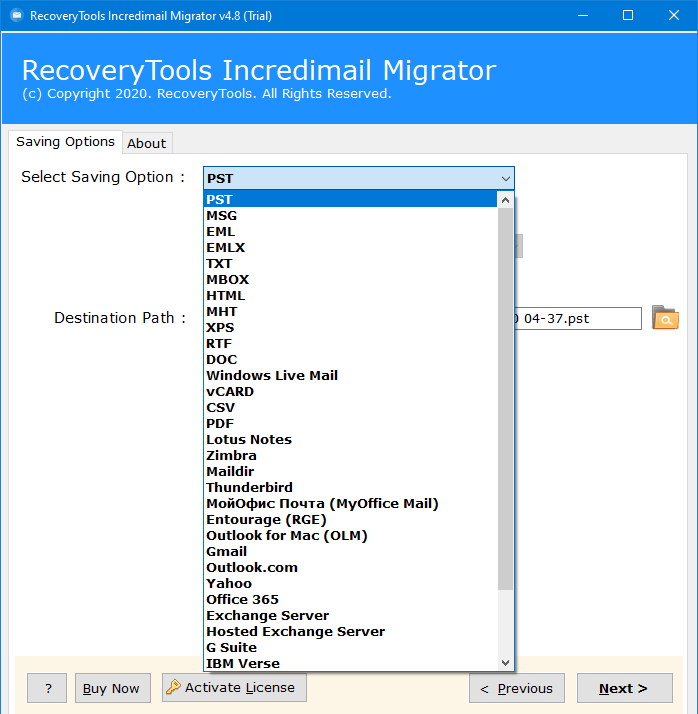Image resolution: width=698 pixels, height=714 pixels.
Task: Choose Lotus Notes option
Action: [x=350, y=439]
